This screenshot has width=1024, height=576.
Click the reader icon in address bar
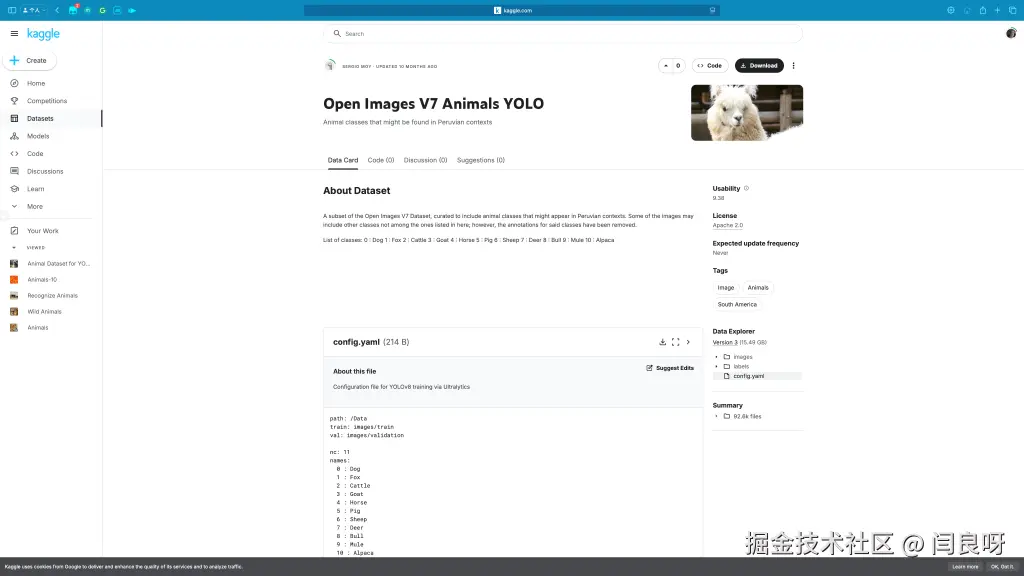click(x=712, y=10)
